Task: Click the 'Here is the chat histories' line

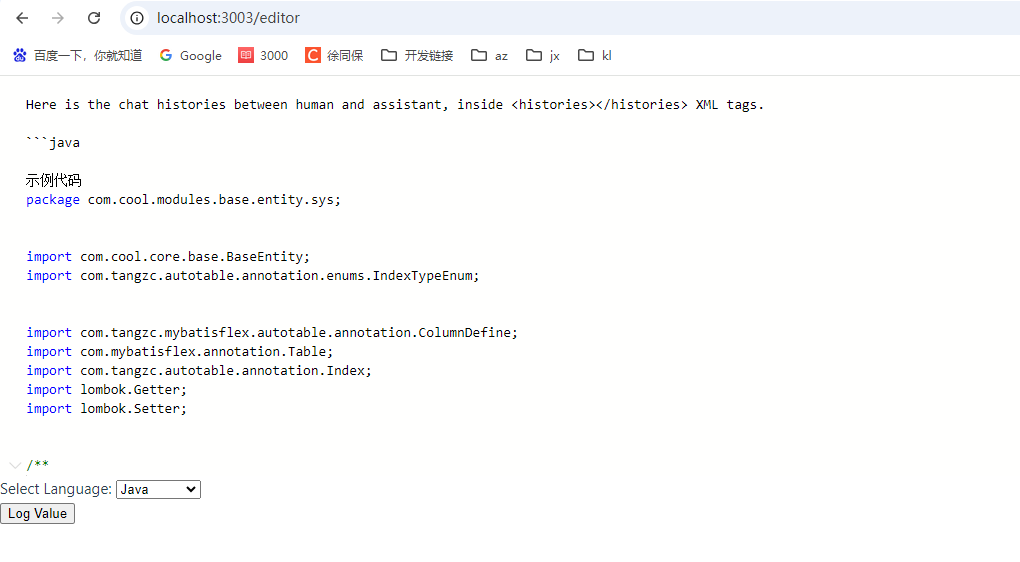Action: [x=395, y=104]
